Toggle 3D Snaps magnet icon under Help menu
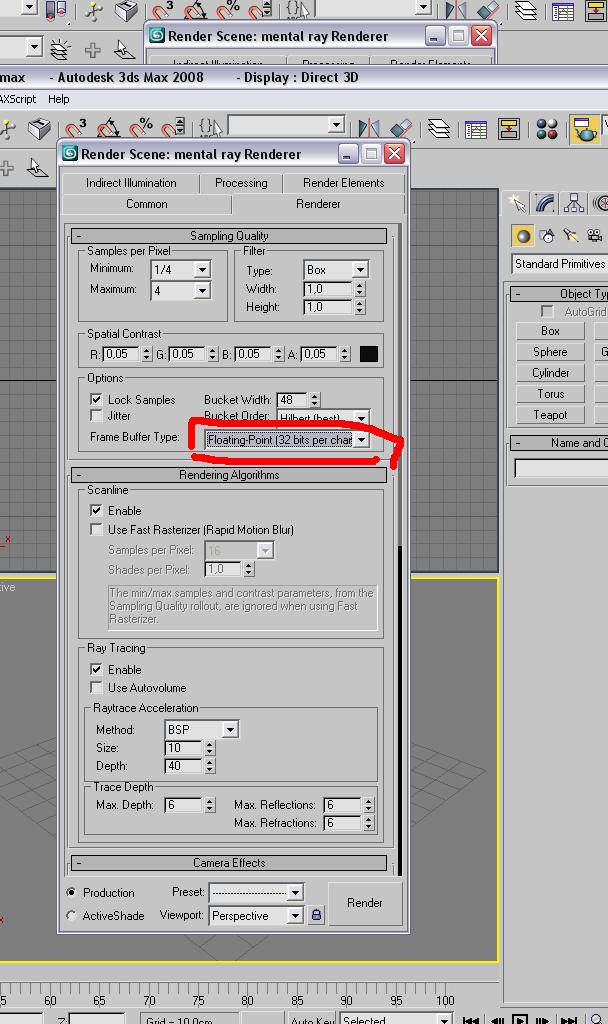The image size is (608, 1024). tap(75, 128)
